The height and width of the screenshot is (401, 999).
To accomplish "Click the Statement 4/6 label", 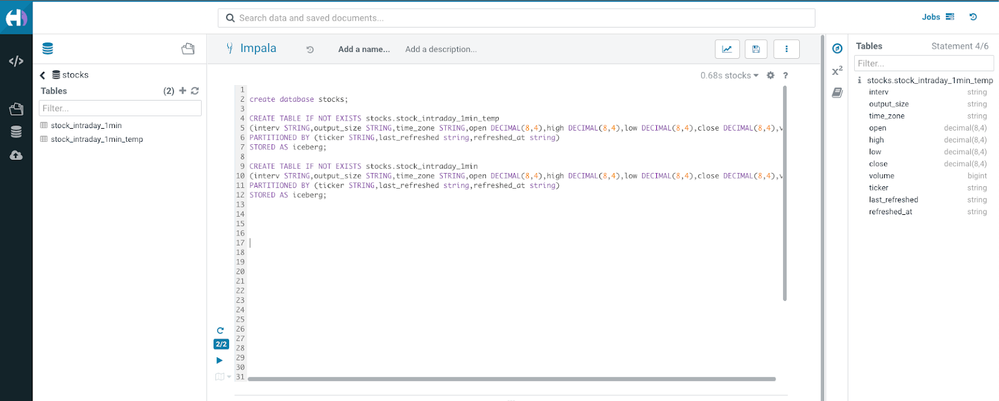I will (x=962, y=47).
